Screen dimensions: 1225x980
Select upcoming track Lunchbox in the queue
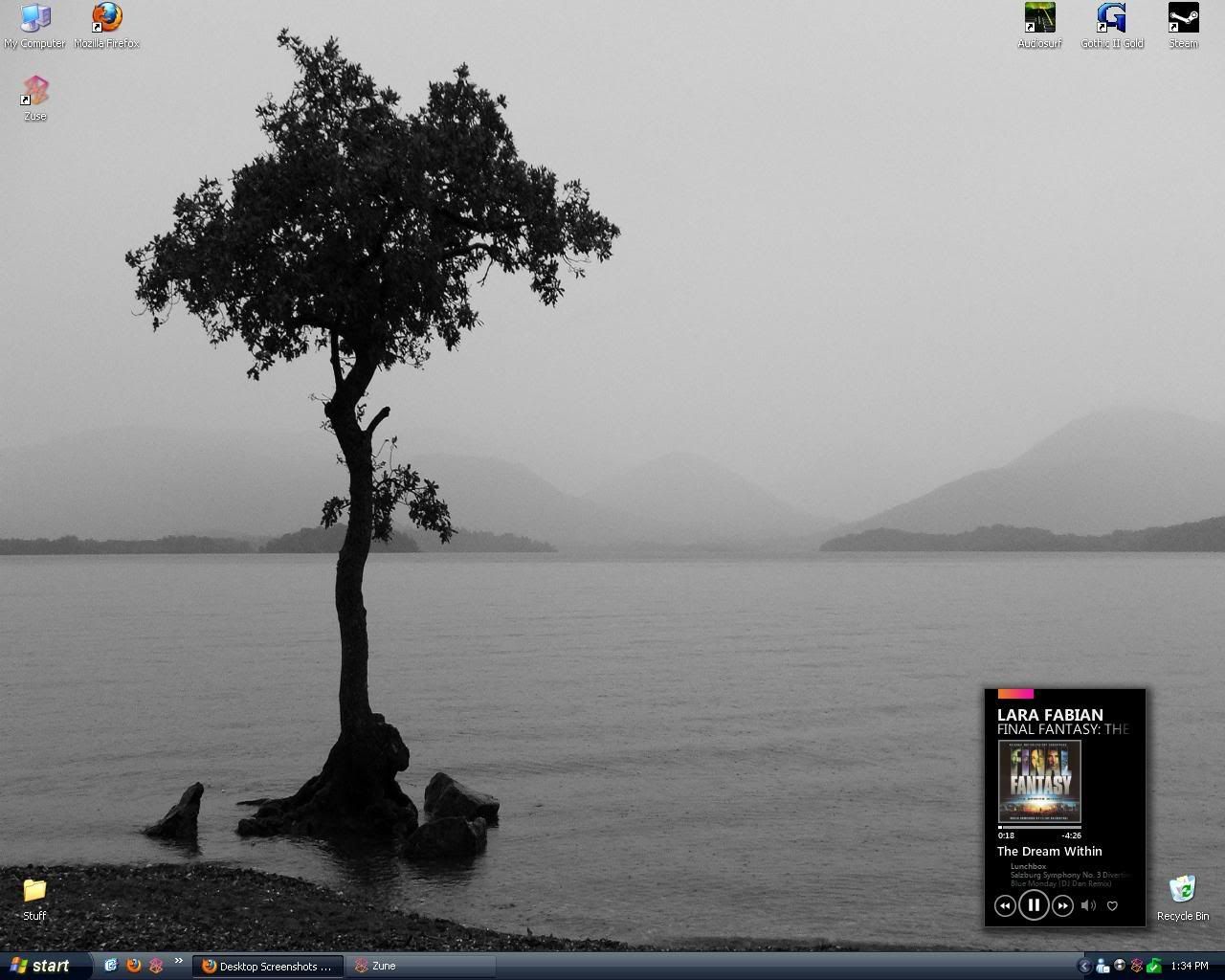1028,866
